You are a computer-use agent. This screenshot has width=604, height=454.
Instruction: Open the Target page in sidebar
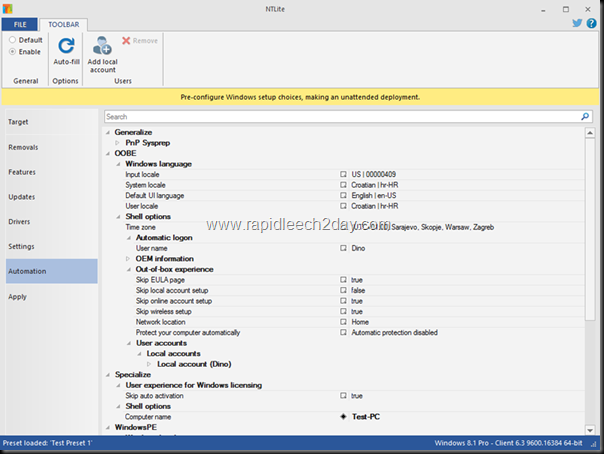tap(52, 122)
